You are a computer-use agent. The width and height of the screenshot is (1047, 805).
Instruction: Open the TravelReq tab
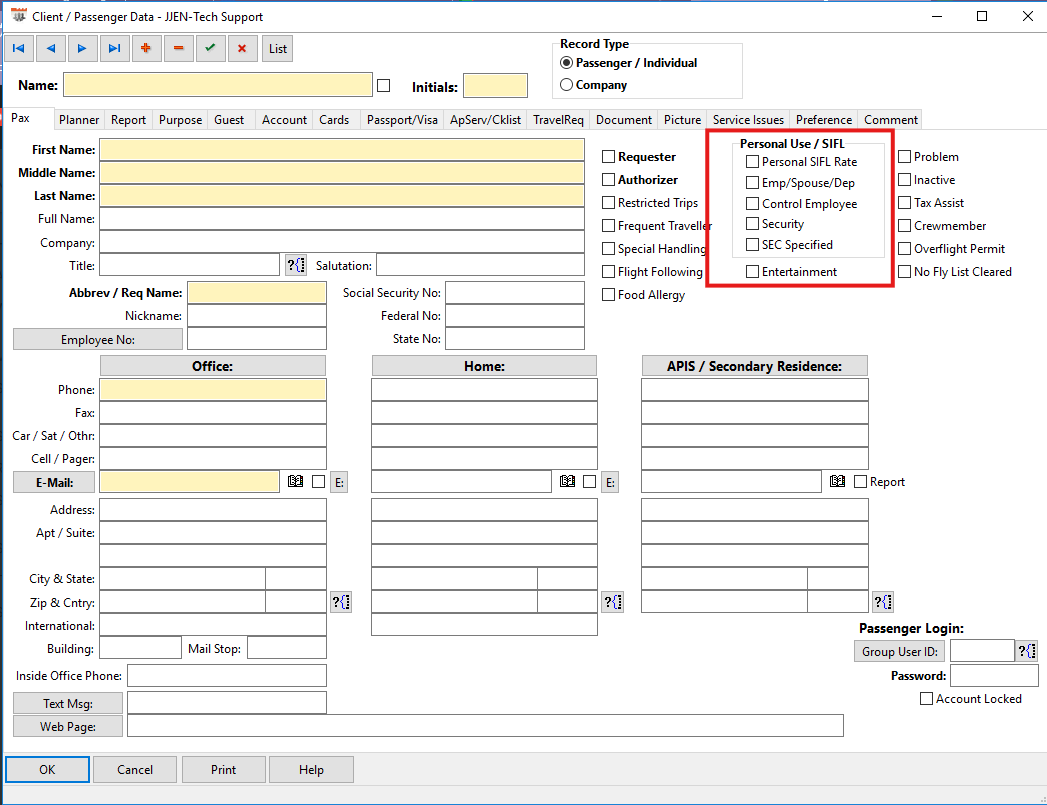558,119
